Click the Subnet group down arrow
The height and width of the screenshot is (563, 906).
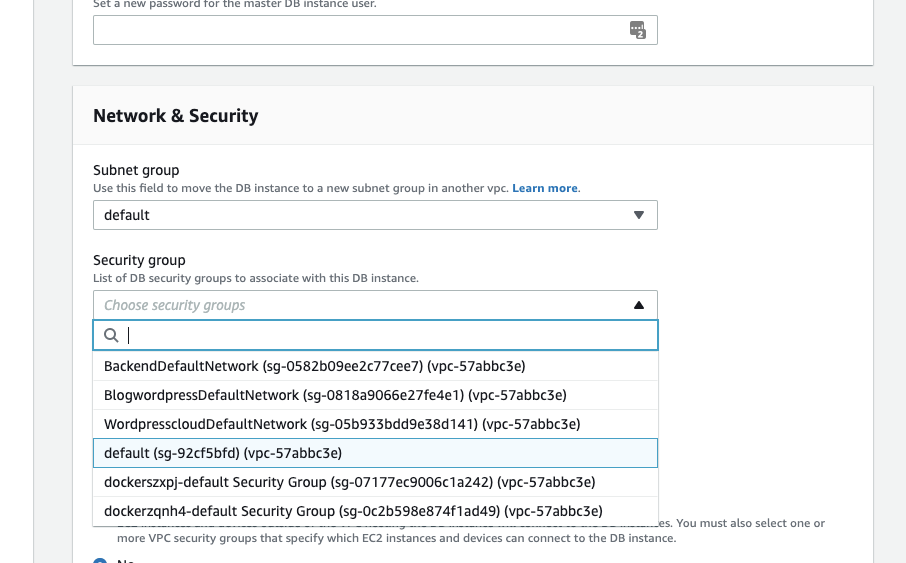click(x=639, y=215)
